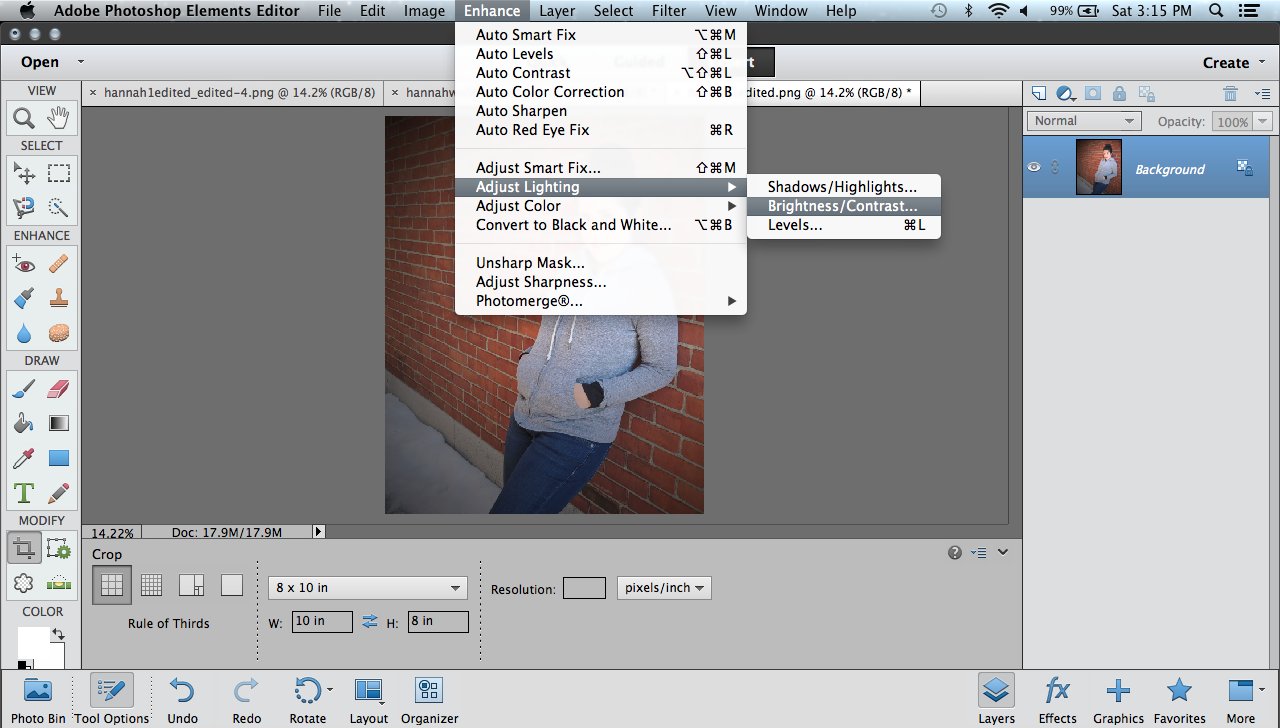Image resolution: width=1280 pixels, height=728 pixels.
Task: Delete layer with trash icon
Action: tap(1230, 93)
